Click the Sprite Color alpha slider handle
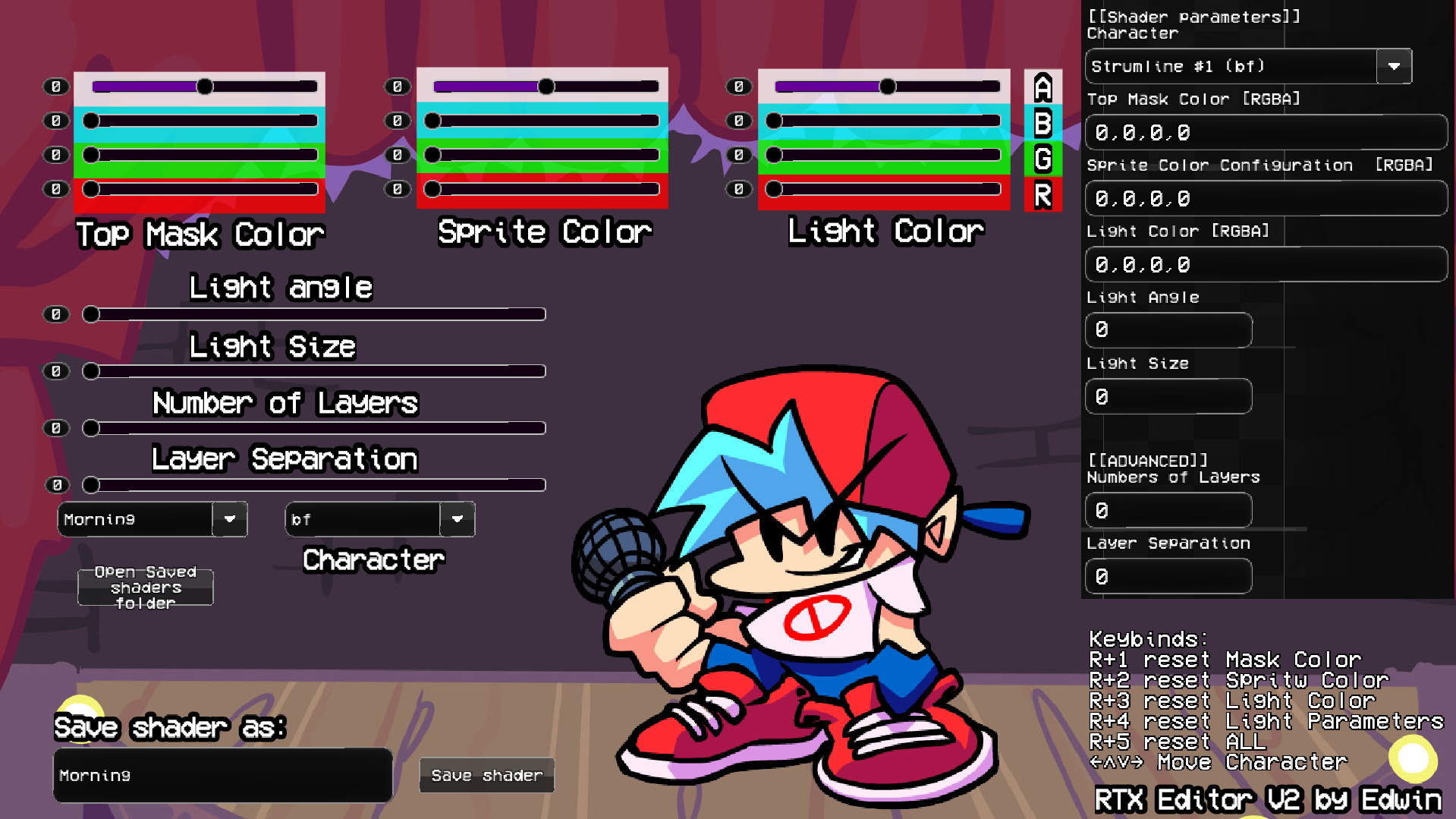This screenshot has width=1456, height=819. tap(546, 87)
